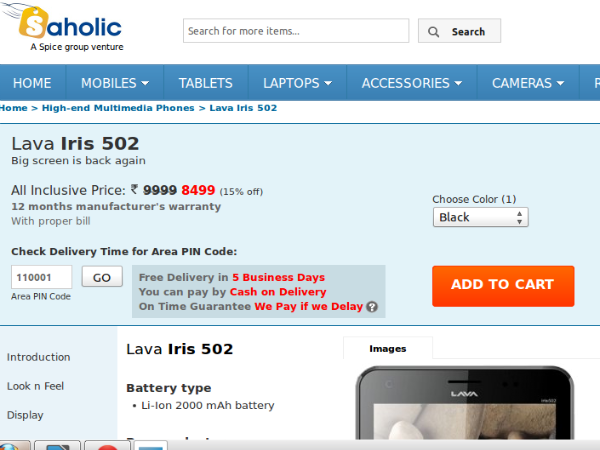Go to the Home menu item
600x450 pixels.
32,83
